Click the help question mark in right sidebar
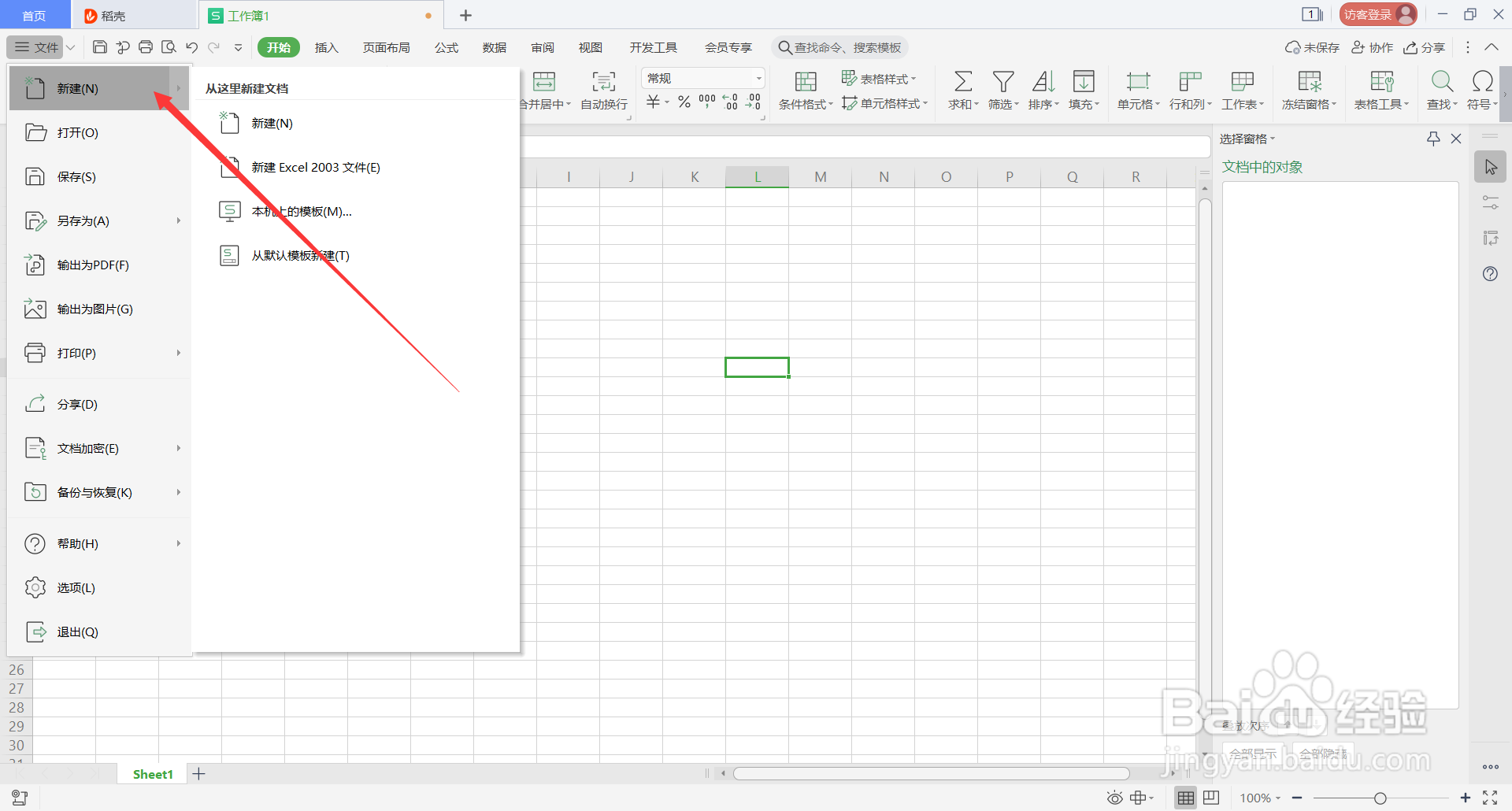Image resolution: width=1512 pixels, height=811 pixels. pyautogui.click(x=1490, y=274)
